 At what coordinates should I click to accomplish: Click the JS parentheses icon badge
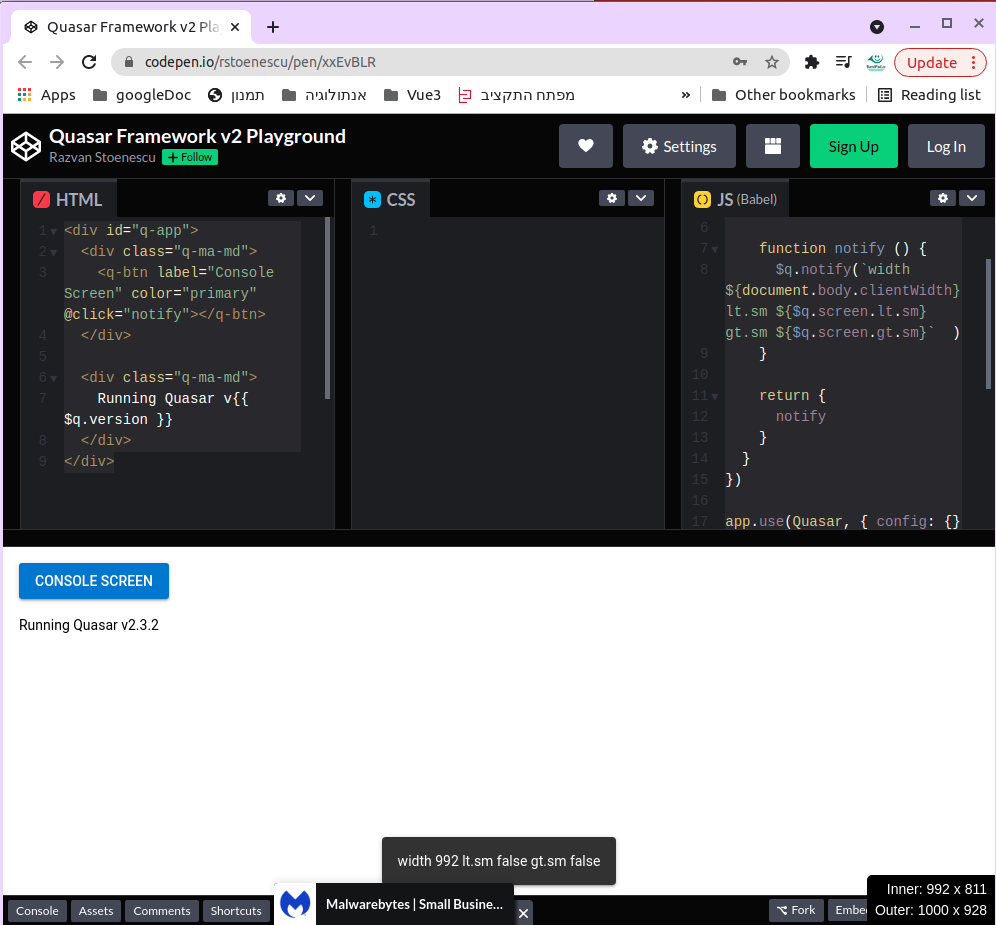coord(702,199)
